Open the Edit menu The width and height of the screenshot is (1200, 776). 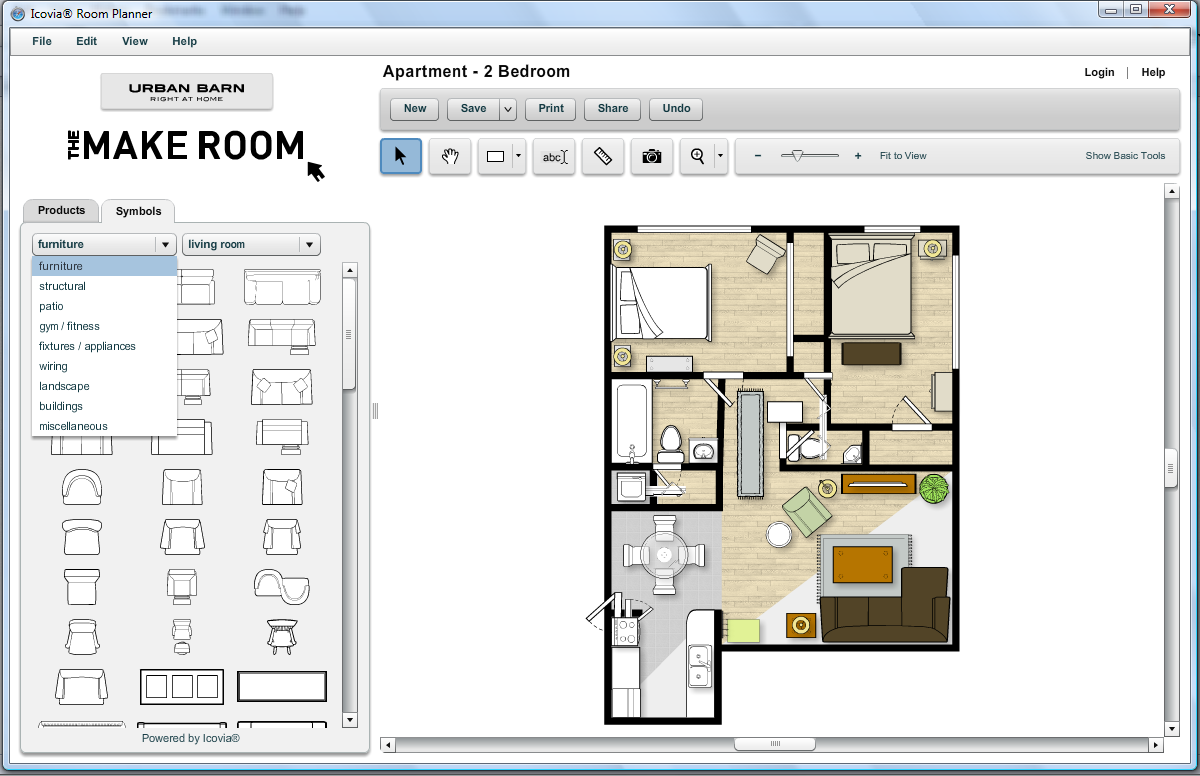[87, 41]
